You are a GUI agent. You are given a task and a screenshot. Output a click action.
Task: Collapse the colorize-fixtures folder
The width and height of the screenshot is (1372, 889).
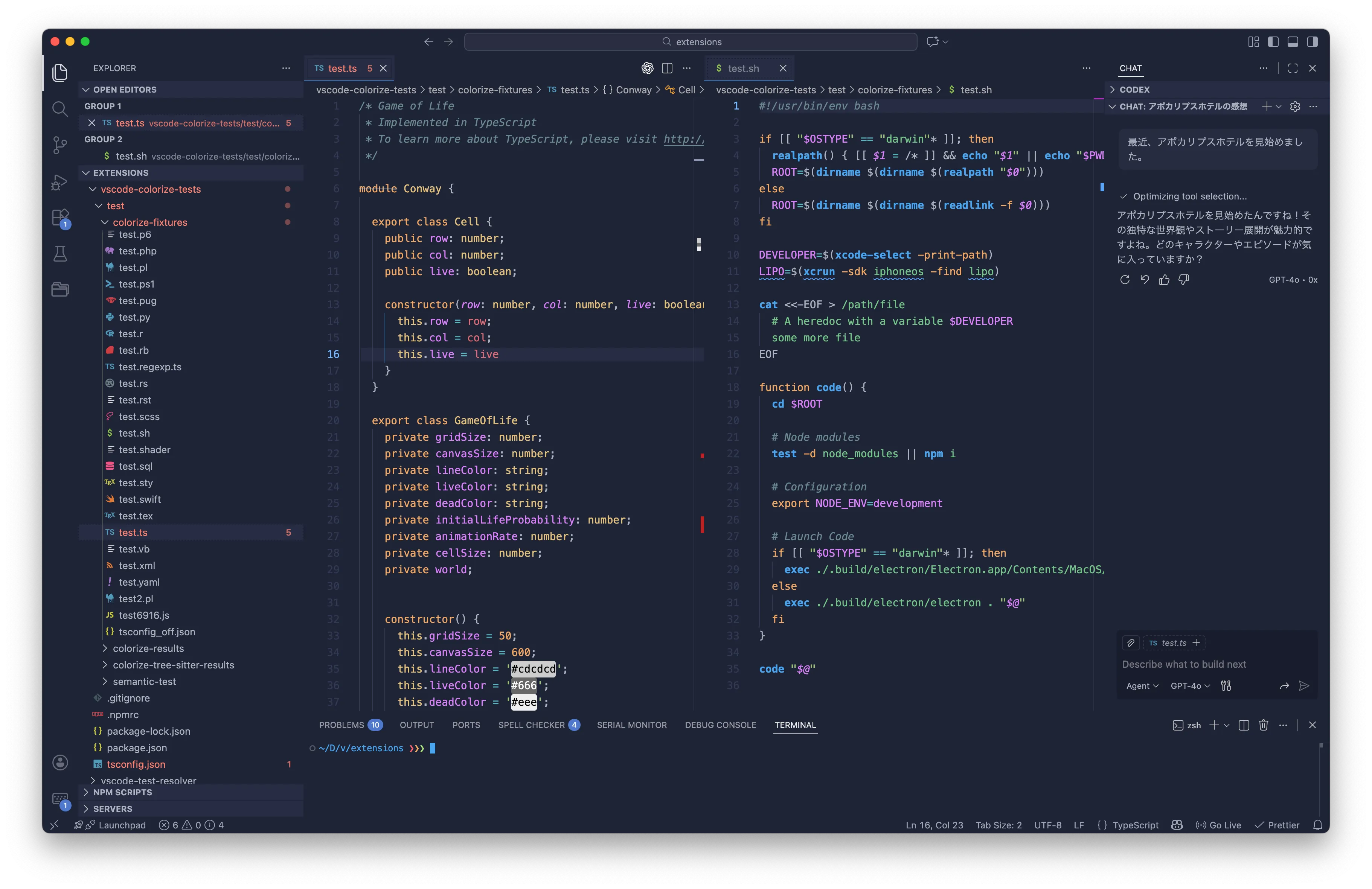(x=149, y=222)
